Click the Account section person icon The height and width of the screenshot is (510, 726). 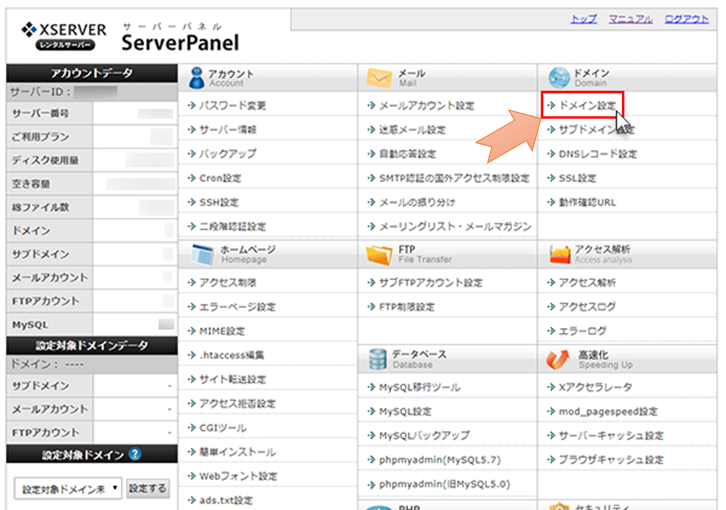[198, 78]
